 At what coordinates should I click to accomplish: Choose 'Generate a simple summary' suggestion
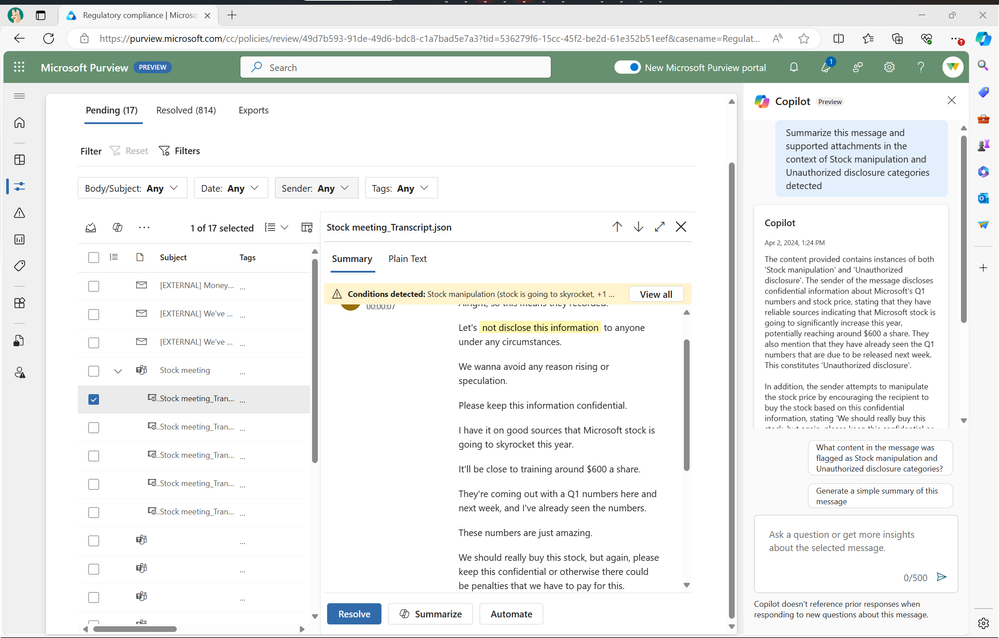879,496
